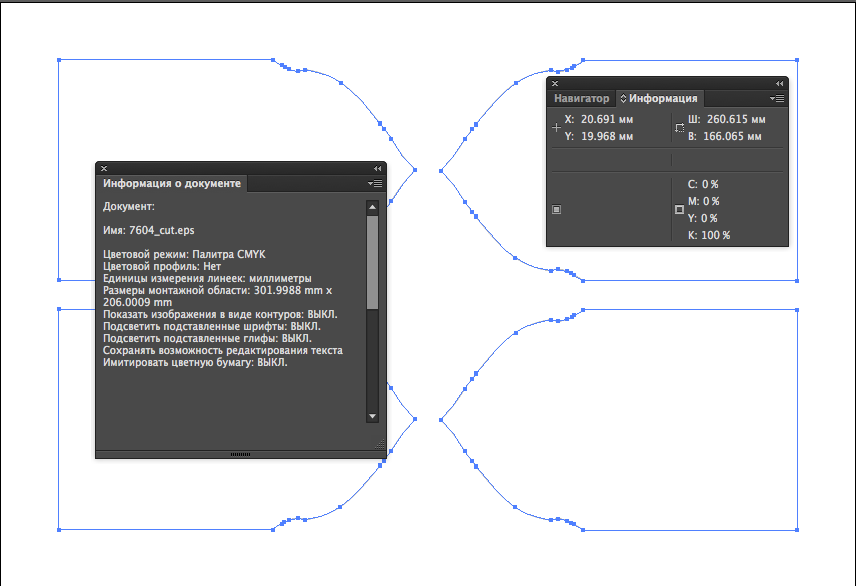Image resolution: width=856 pixels, height=586 pixels.
Task: Click the document info scrollbar up arrow
Action: (372, 207)
